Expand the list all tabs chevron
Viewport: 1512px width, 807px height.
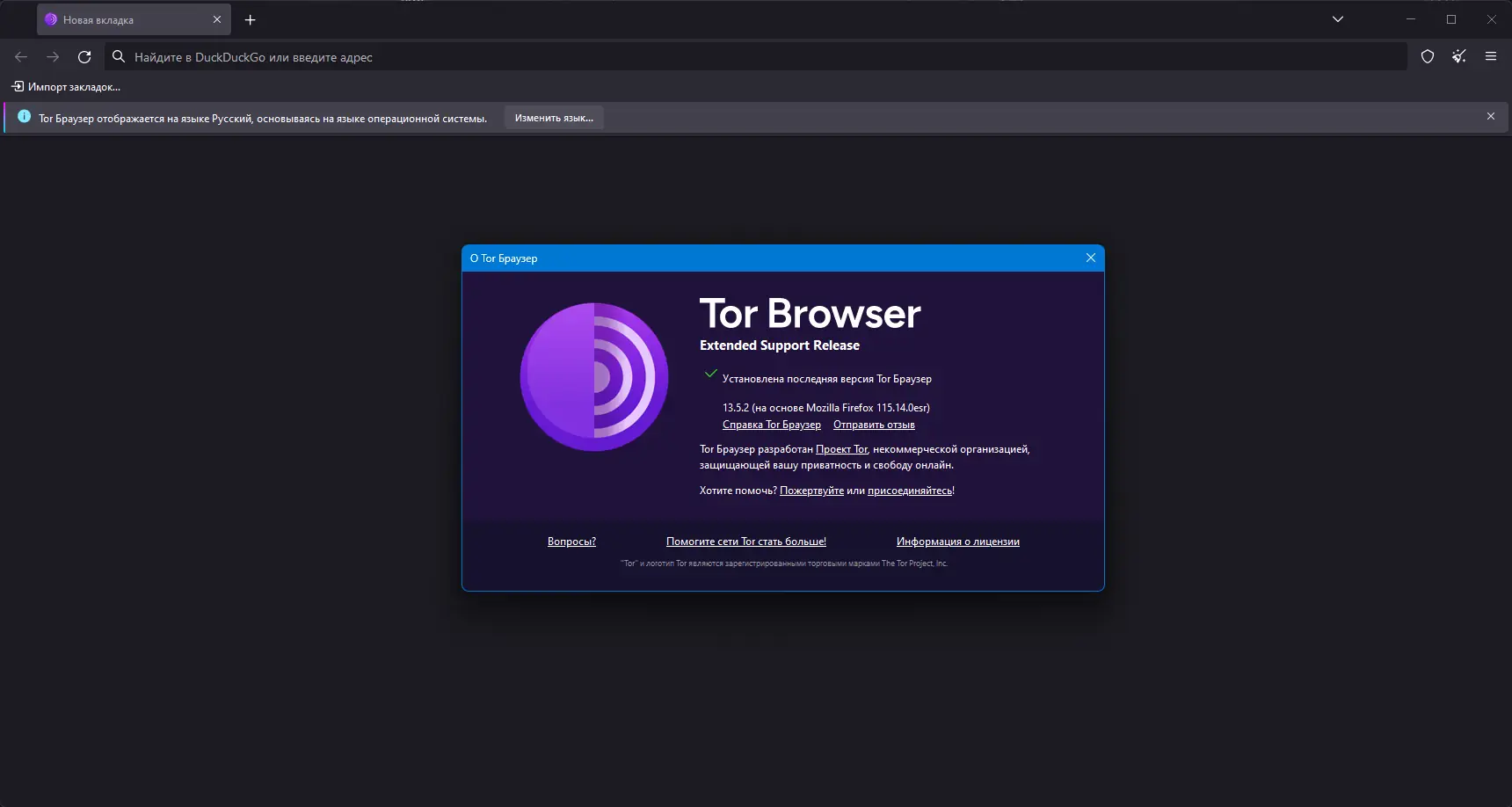[x=1338, y=19]
